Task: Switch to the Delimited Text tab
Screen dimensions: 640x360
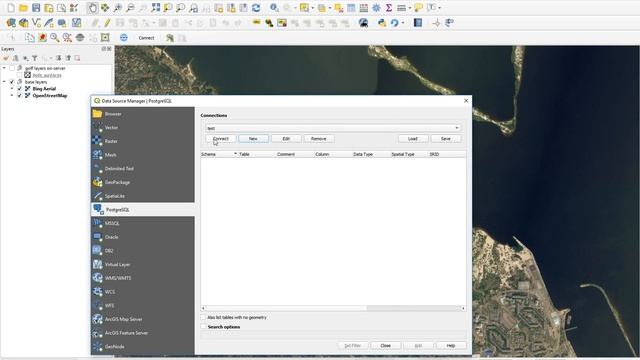Action: click(x=143, y=169)
